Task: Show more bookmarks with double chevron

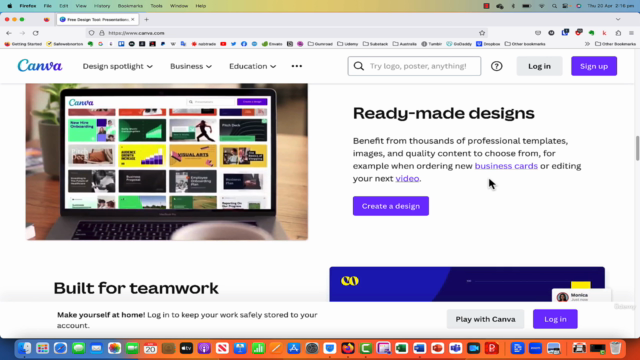Action: [x=587, y=44]
